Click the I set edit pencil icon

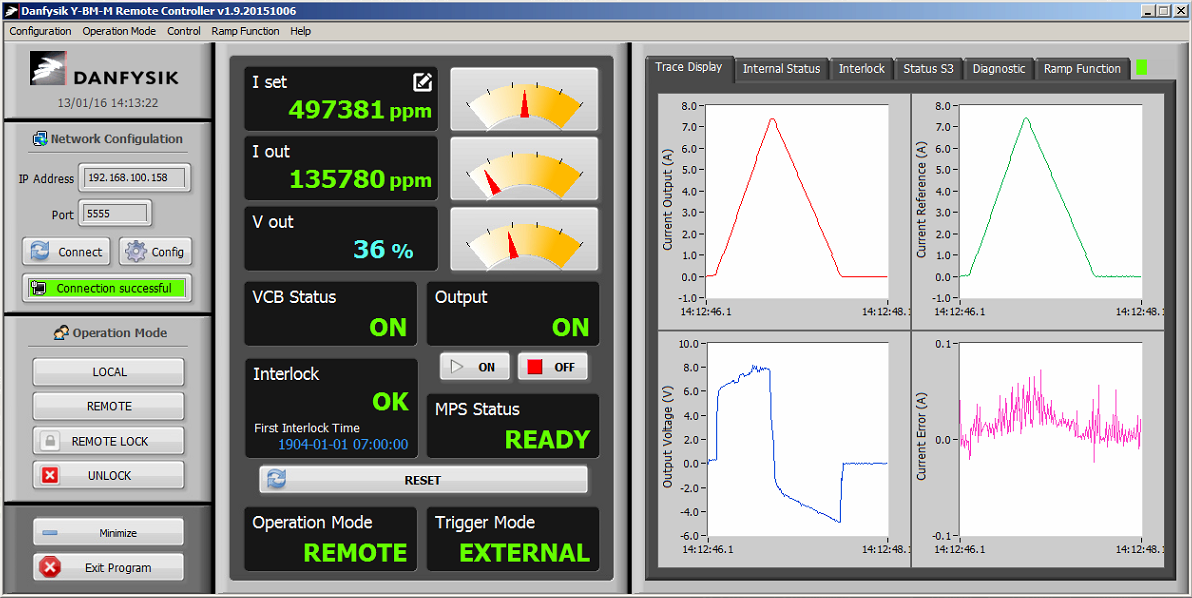pyautogui.click(x=422, y=82)
